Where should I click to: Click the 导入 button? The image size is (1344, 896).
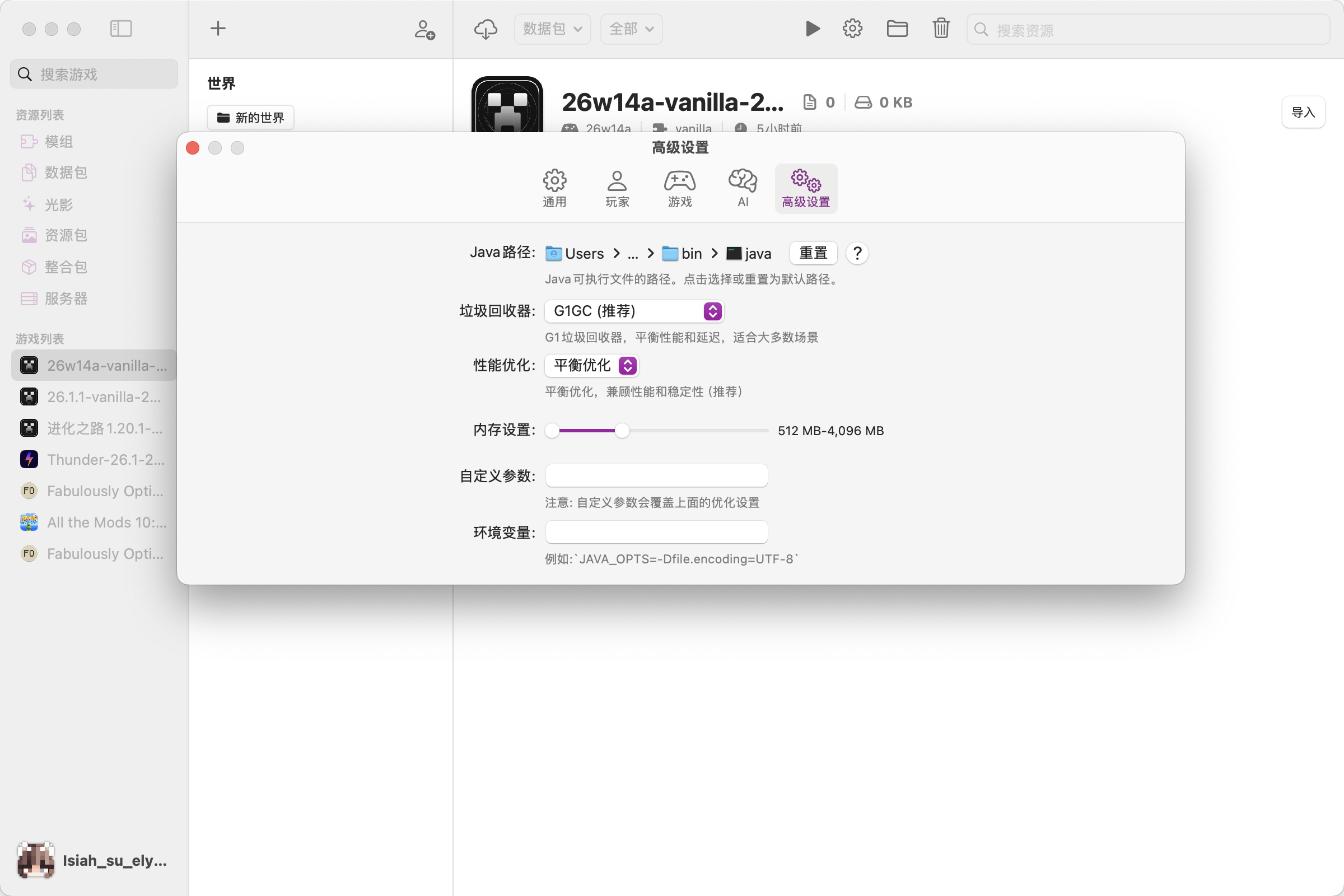tap(1303, 112)
